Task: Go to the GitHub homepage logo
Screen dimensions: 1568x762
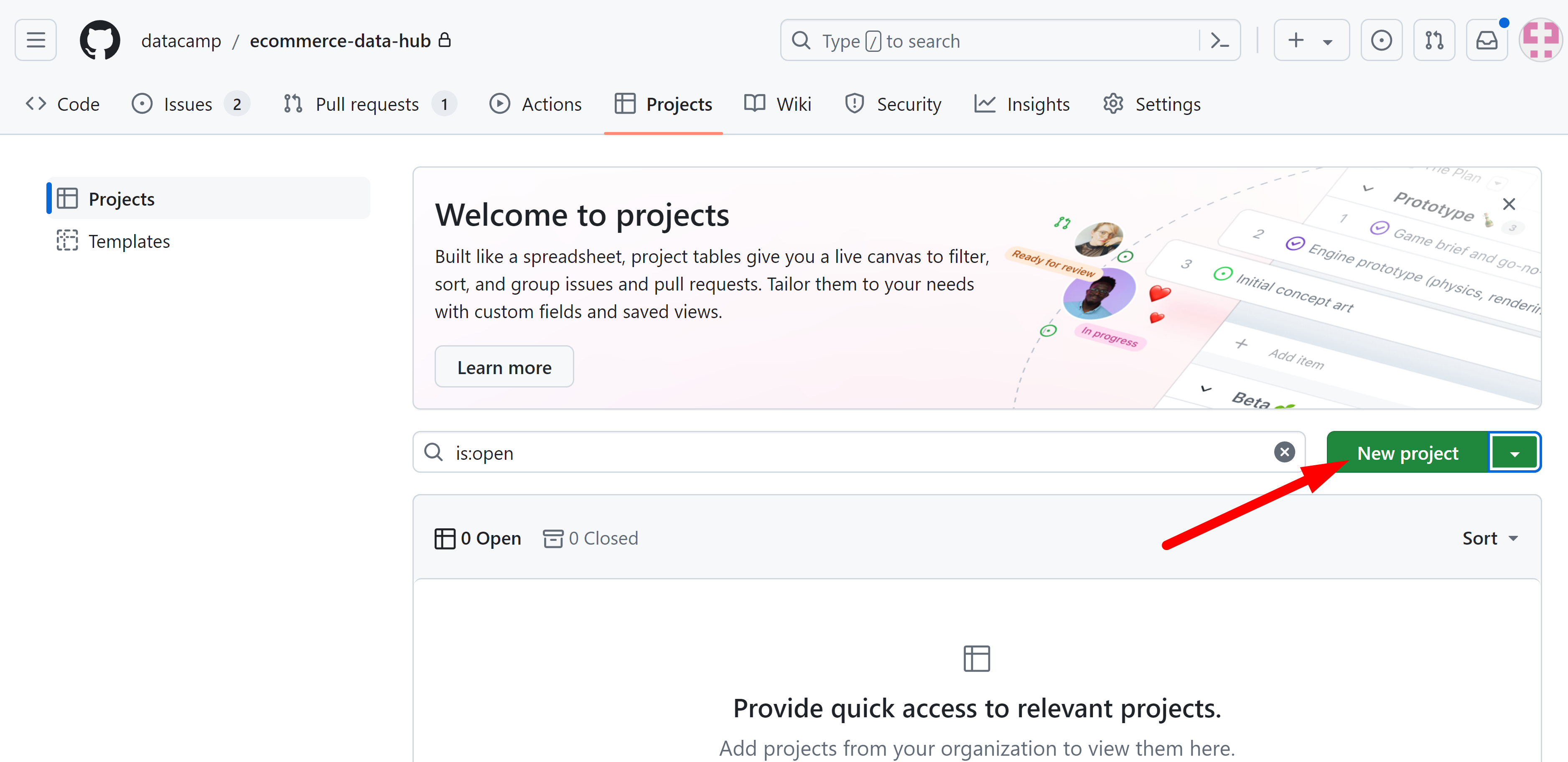Action: pyautogui.click(x=100, y=40)
